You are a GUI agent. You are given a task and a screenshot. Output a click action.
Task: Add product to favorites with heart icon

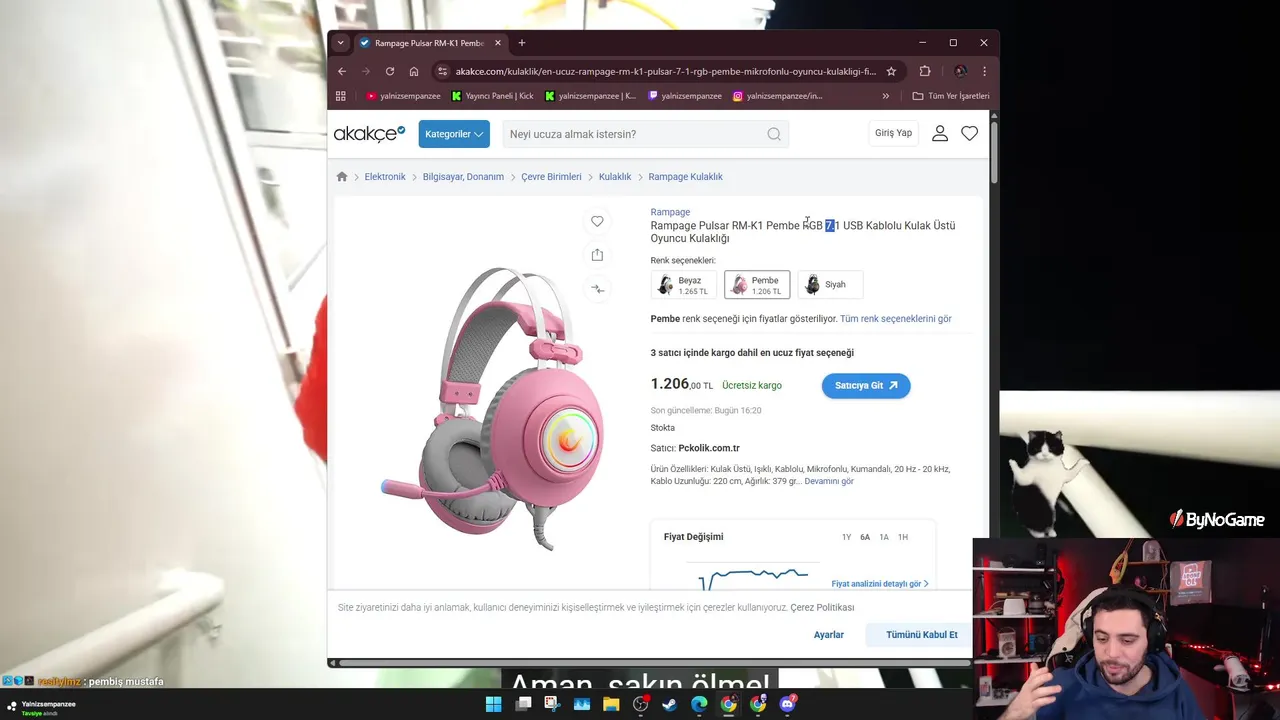point(597,221)
